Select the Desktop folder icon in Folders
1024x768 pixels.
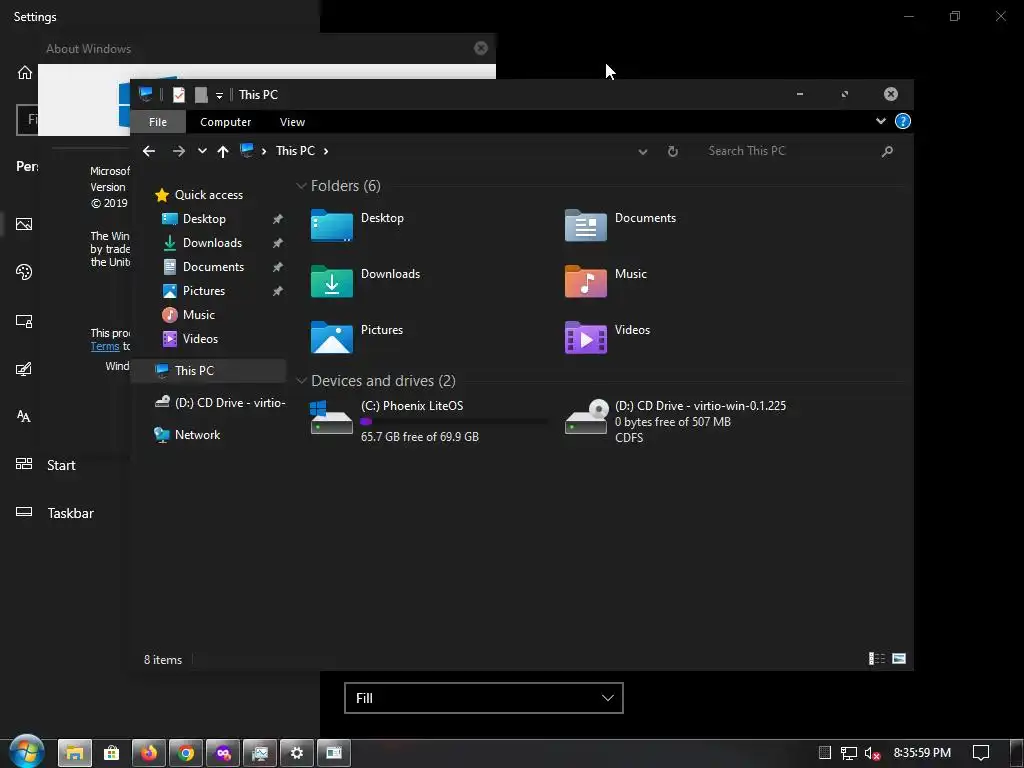[x=332, y=225]
